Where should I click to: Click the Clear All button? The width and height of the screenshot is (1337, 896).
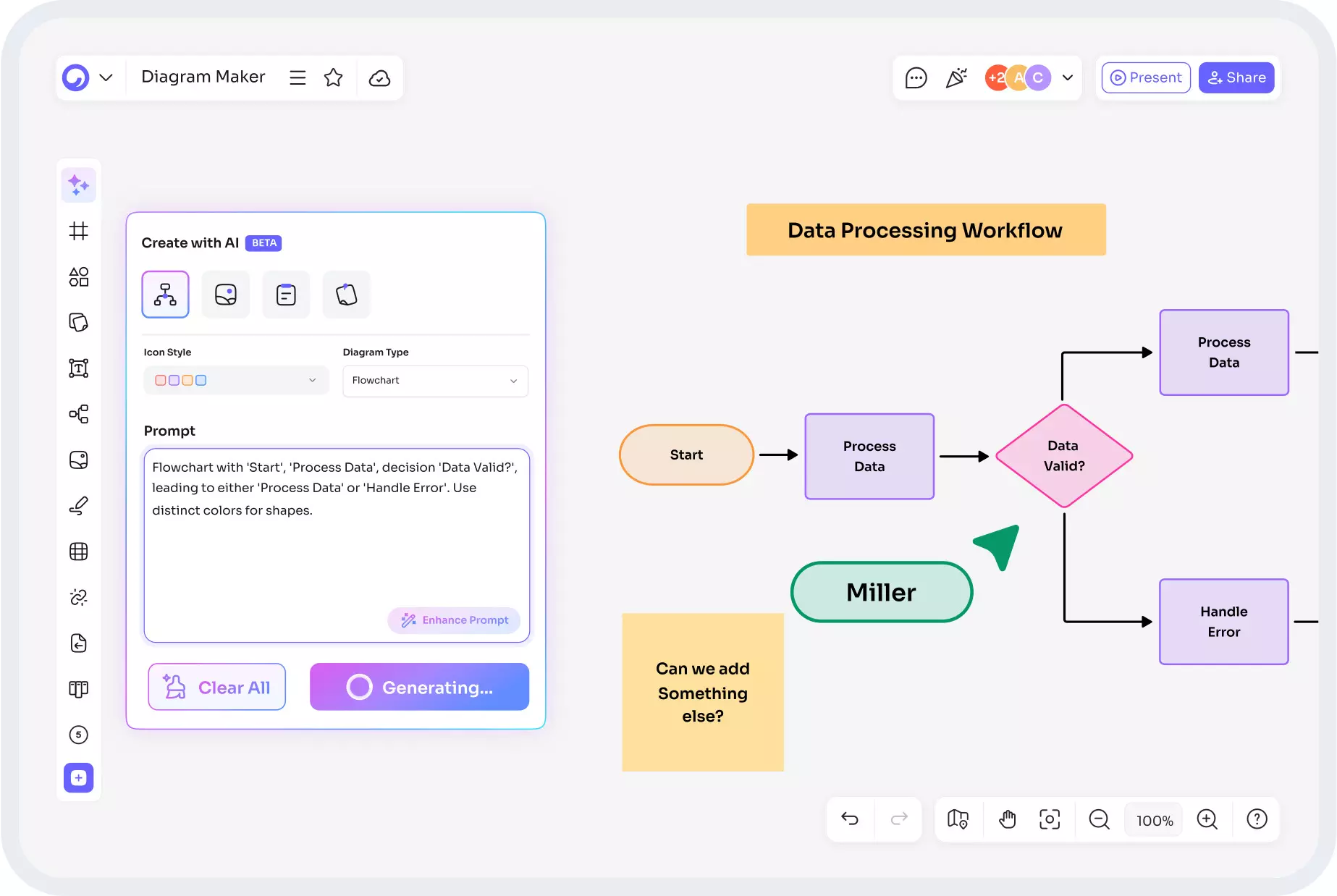click(216, 687)
